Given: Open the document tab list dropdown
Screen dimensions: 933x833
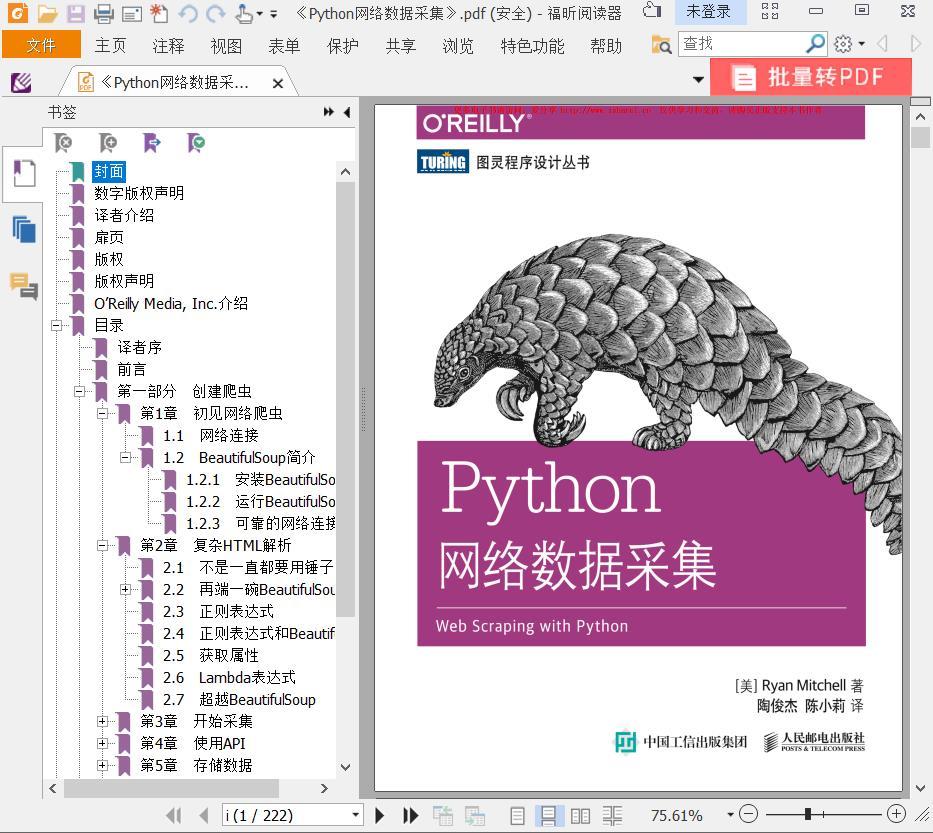Looking at the screenshot, I should click(x=698, y=79).
